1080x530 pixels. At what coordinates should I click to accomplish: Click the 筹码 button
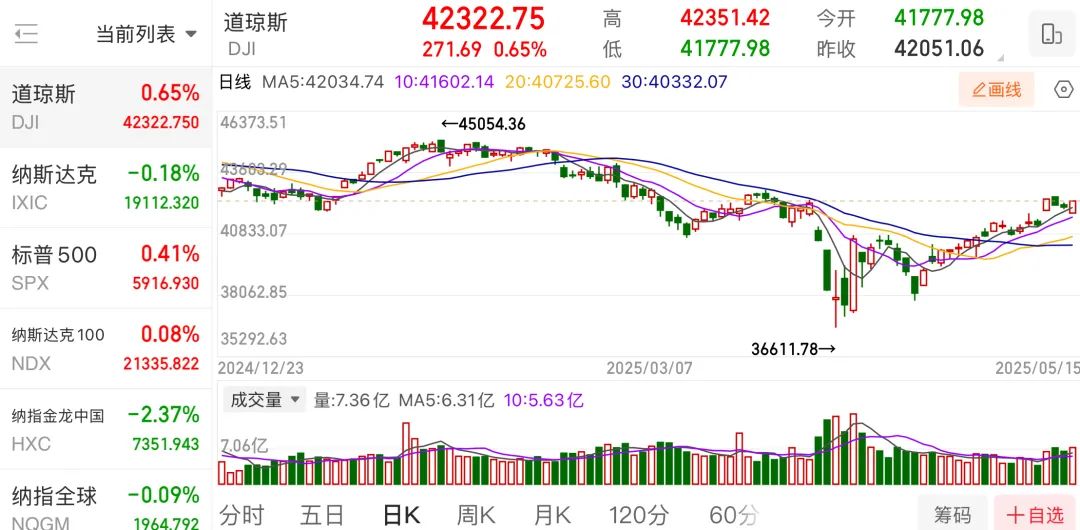[952, 514]
